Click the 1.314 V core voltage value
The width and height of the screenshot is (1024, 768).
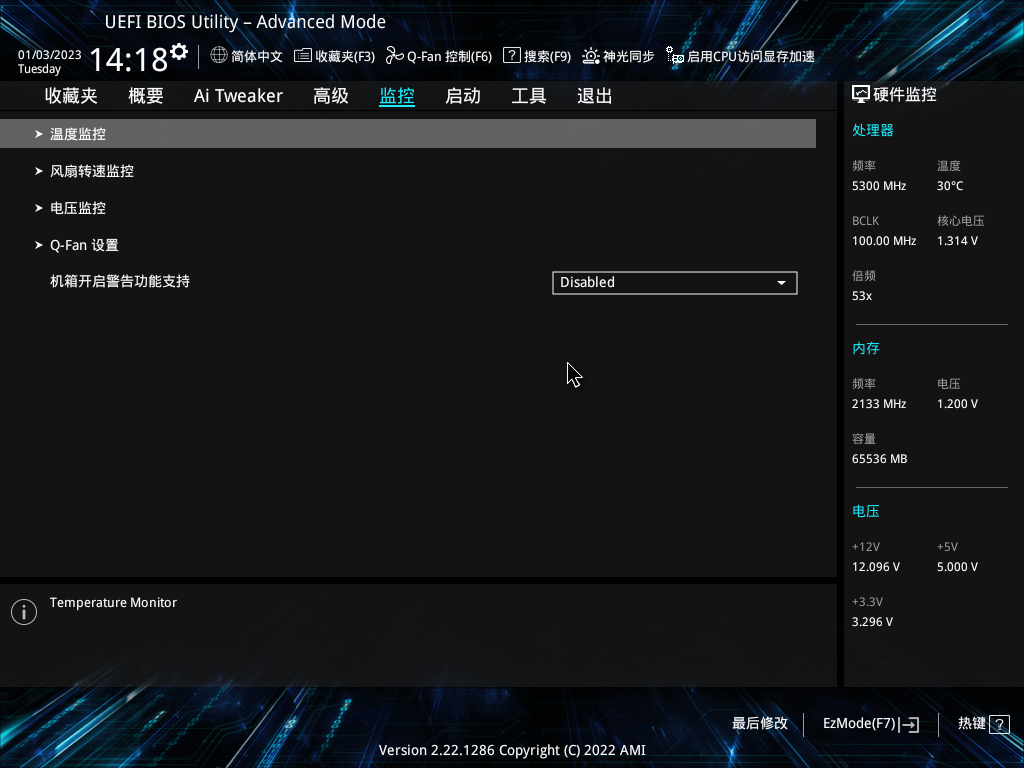coord(957,241)
